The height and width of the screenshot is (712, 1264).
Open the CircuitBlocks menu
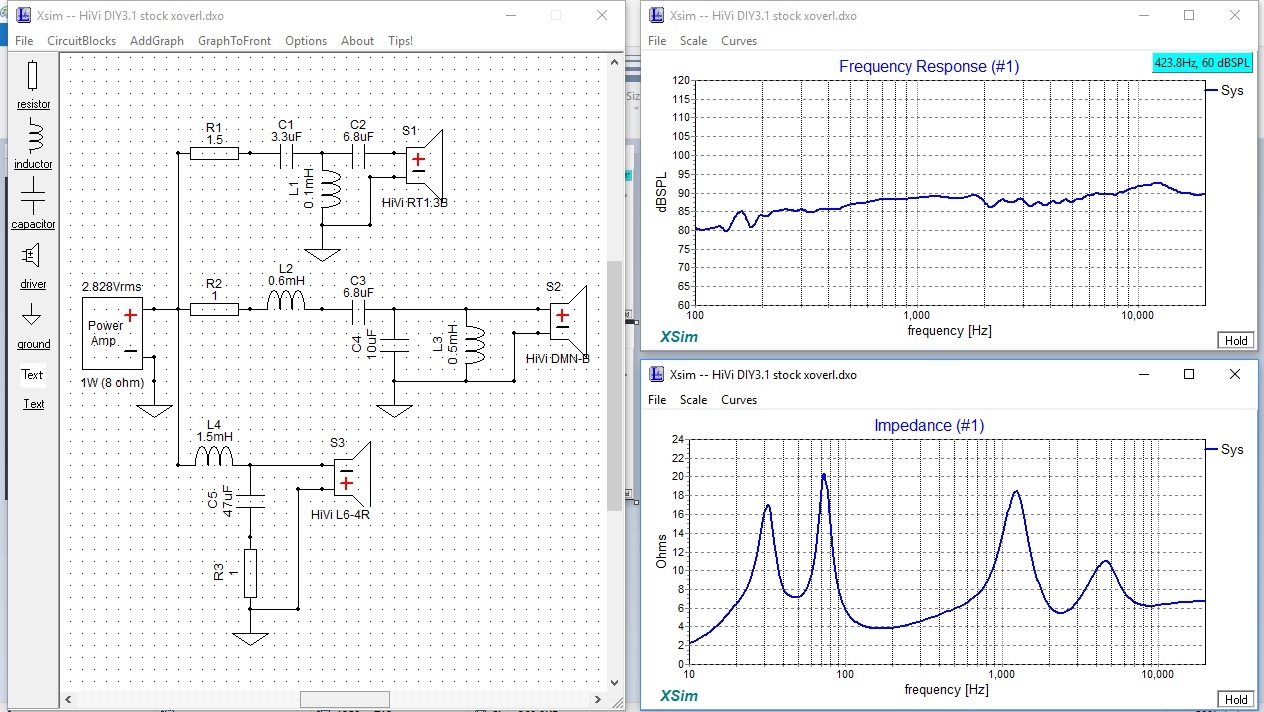point(81,41)
